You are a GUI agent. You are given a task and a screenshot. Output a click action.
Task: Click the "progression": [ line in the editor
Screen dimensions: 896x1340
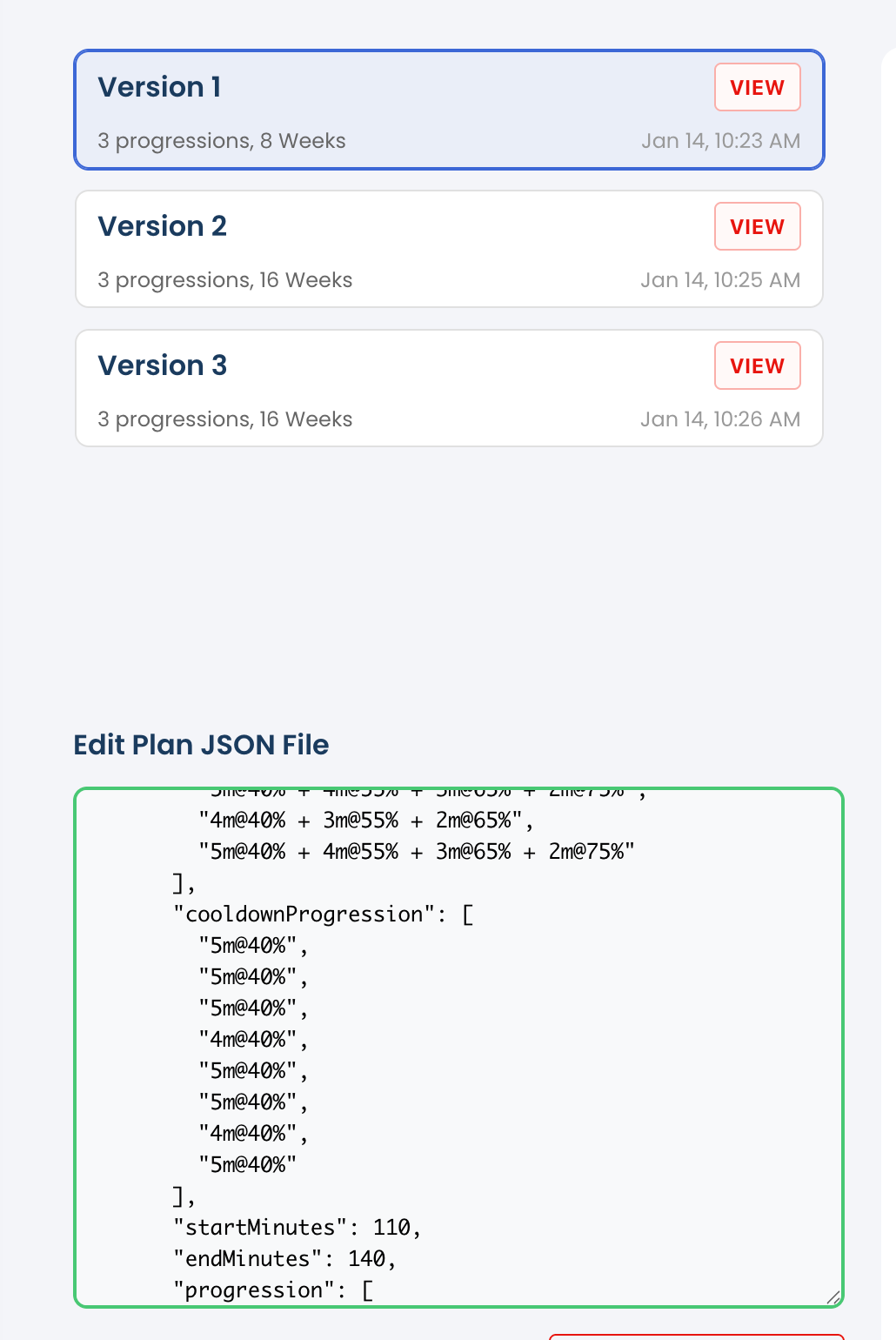coord(272,1290)
